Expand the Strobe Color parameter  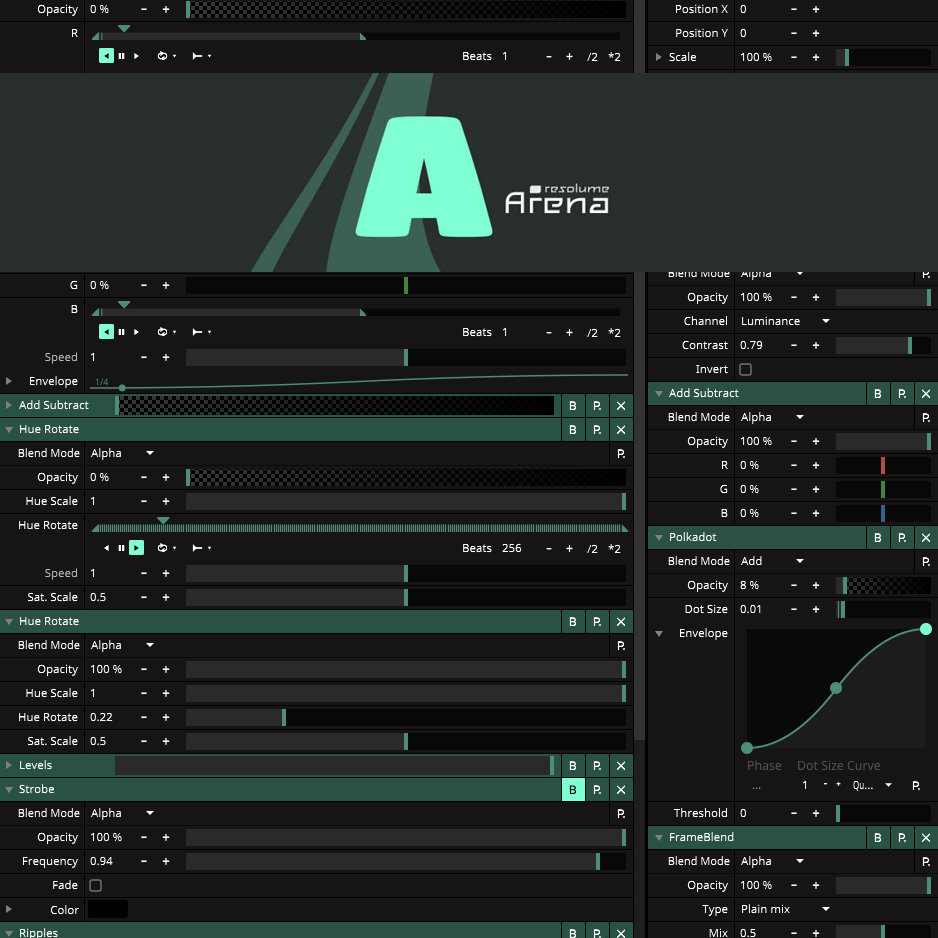pos(9,909)
